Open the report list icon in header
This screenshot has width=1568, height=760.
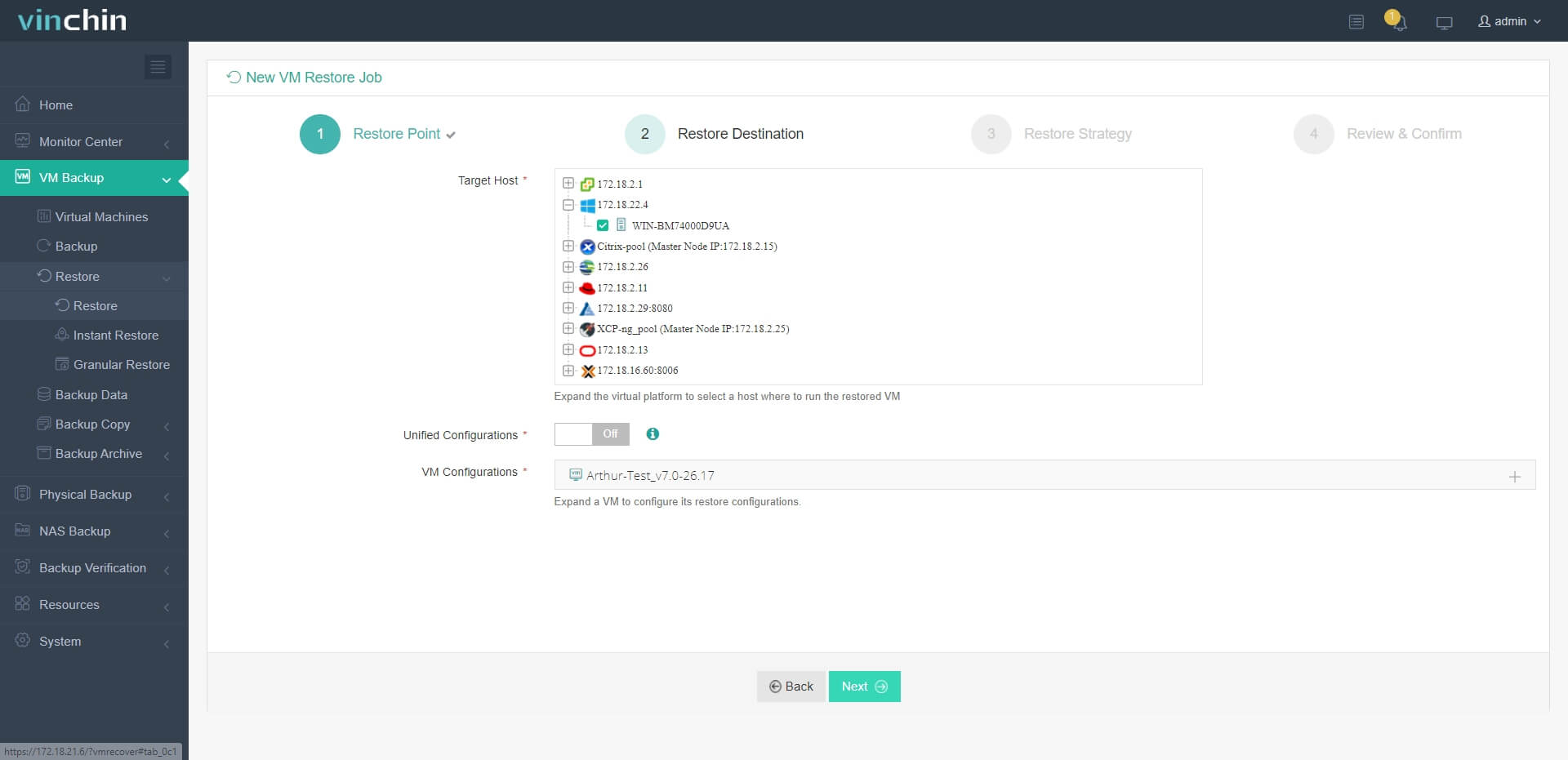(1356, 22)
